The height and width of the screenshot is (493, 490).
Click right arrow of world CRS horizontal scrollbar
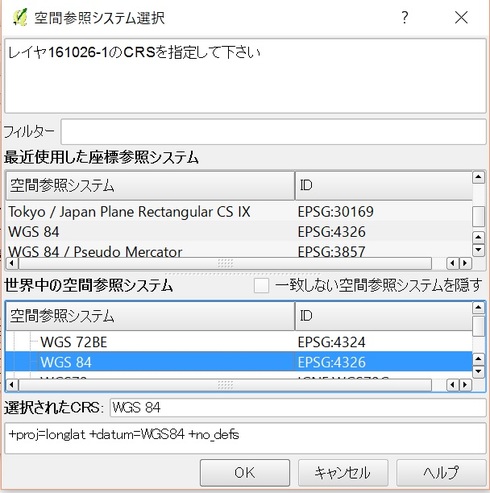point(465,385)
